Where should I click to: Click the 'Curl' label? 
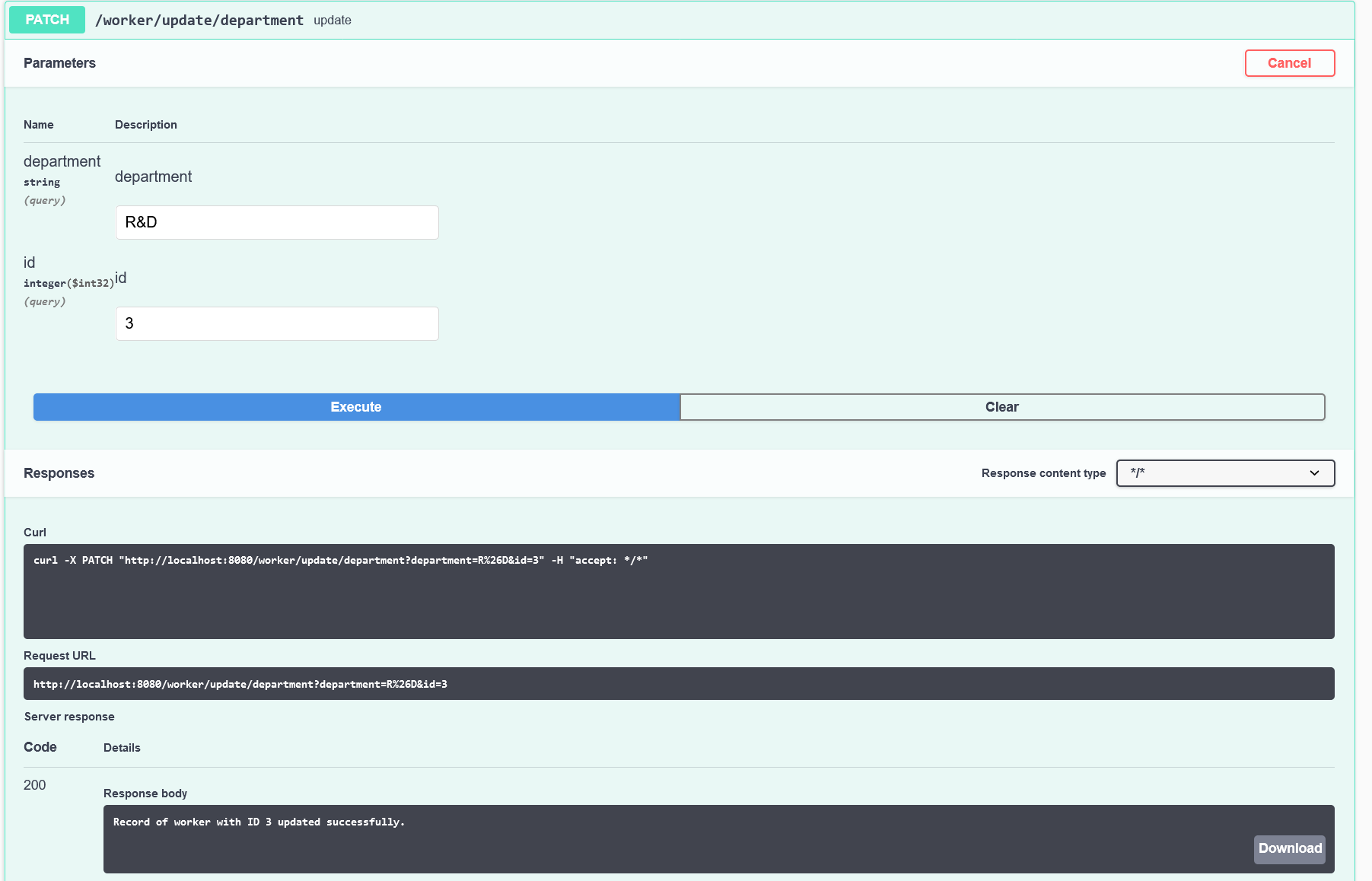pyautogui.click(x=35, y=533)
